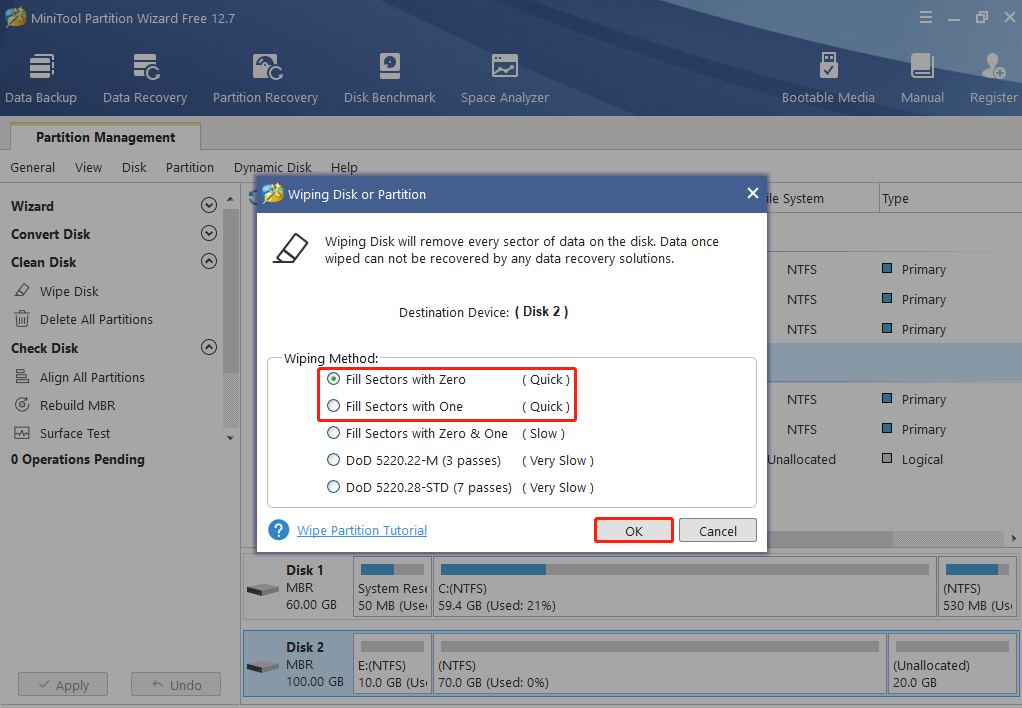1022x708 pixels.
Task: Expand the Convert Disk section
Action: [209, 233]
